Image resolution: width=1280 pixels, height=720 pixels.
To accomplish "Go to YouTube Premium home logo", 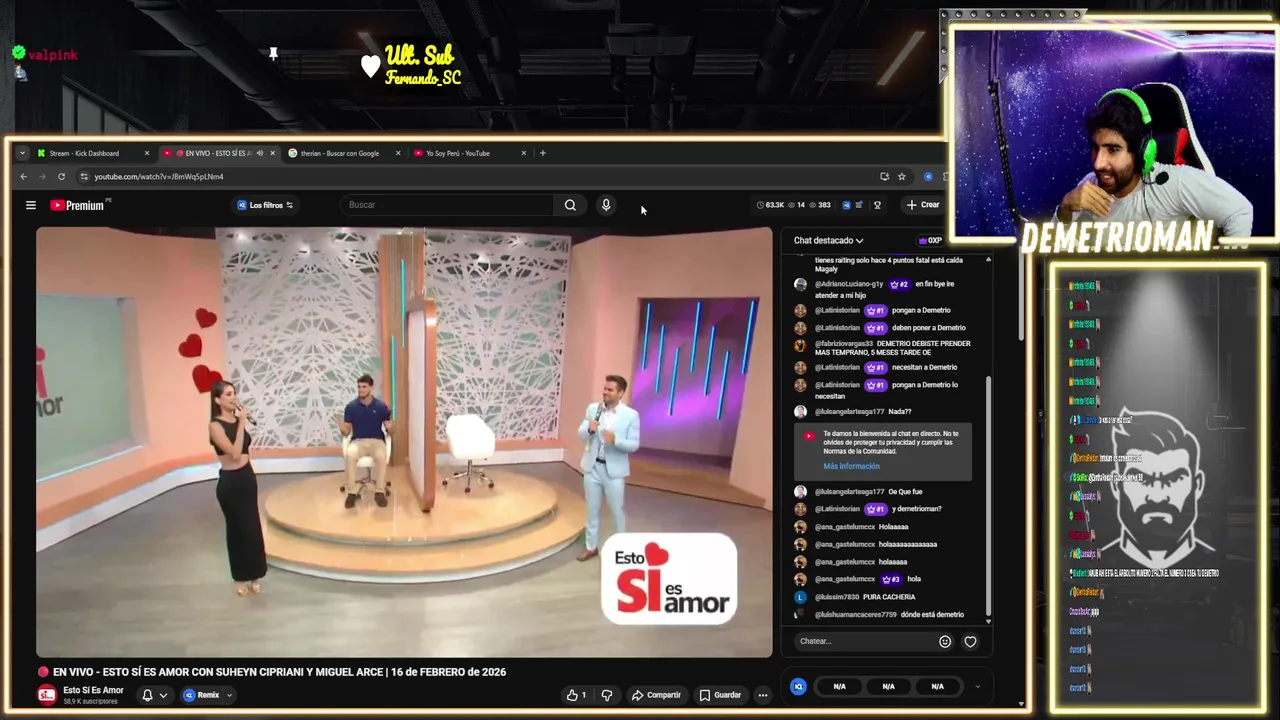I will pos(80,205).
